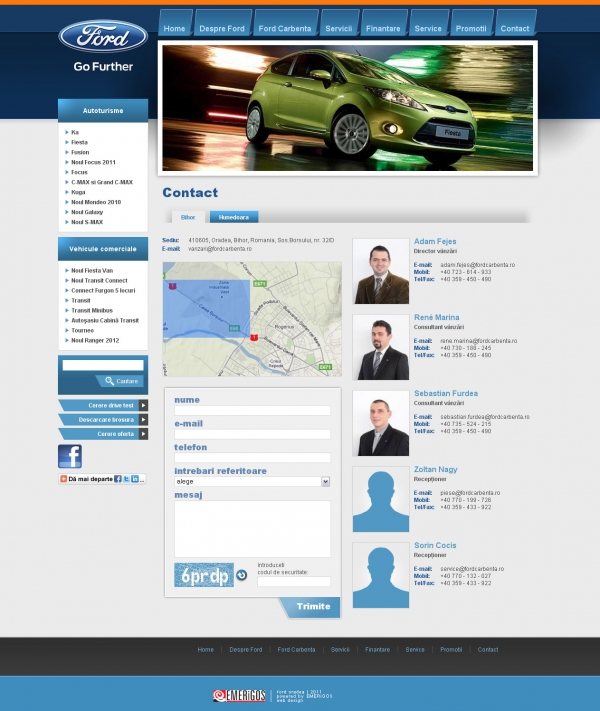Open the Ka model link
The height and width of the screenshot is (711, 600).
tap(75, 132)
